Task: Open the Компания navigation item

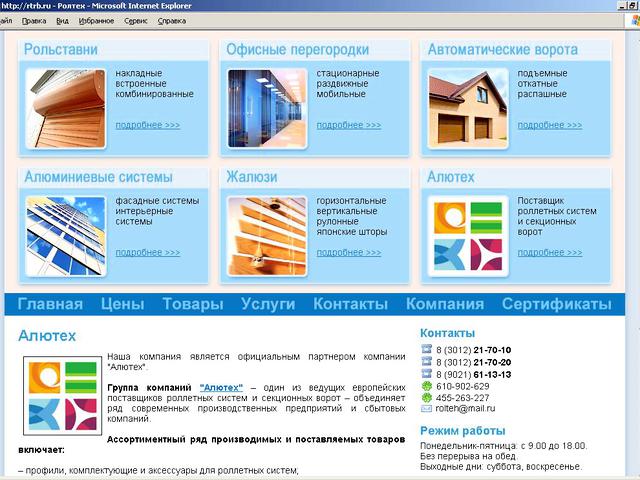Action: pos(445,304)
